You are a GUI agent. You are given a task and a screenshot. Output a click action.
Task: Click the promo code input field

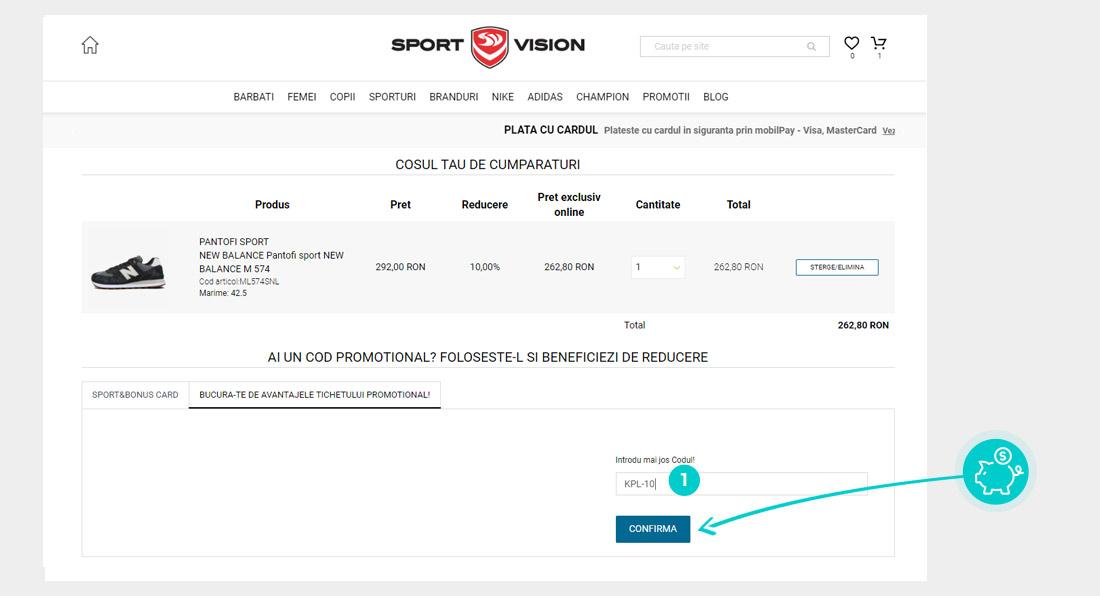point(742,484)
